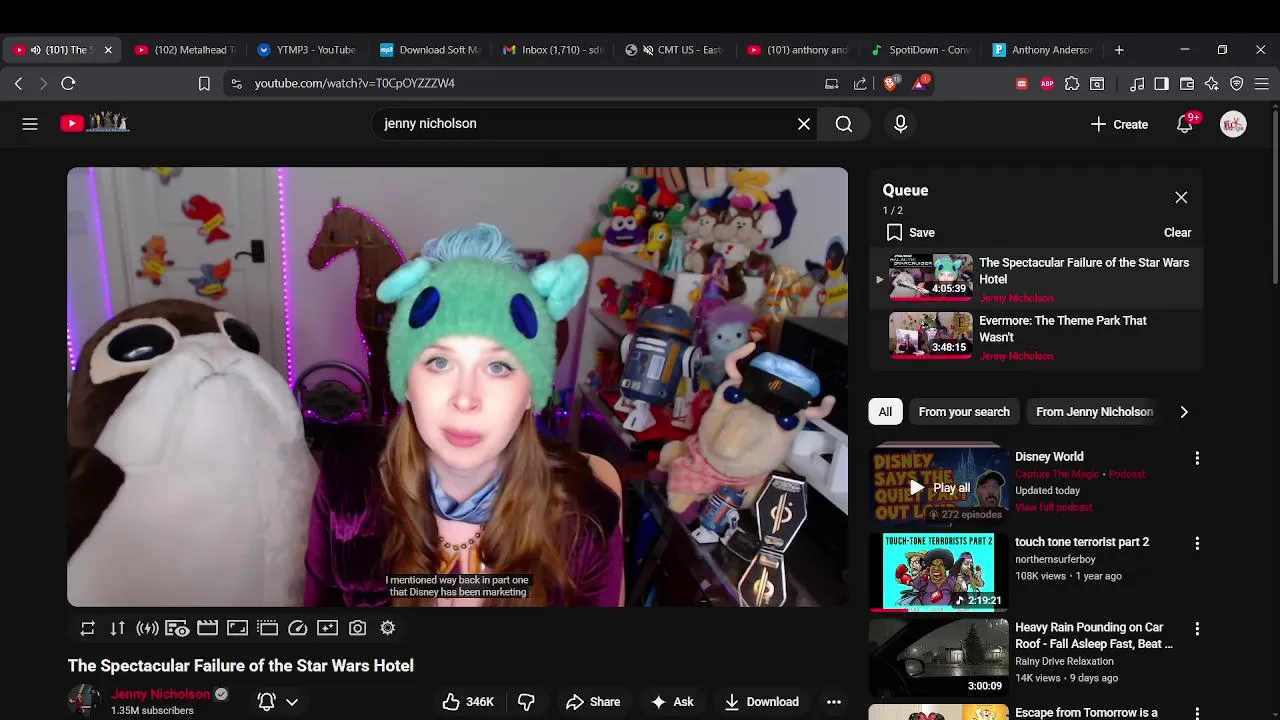Reload the current page

click(x=68, y=84)
